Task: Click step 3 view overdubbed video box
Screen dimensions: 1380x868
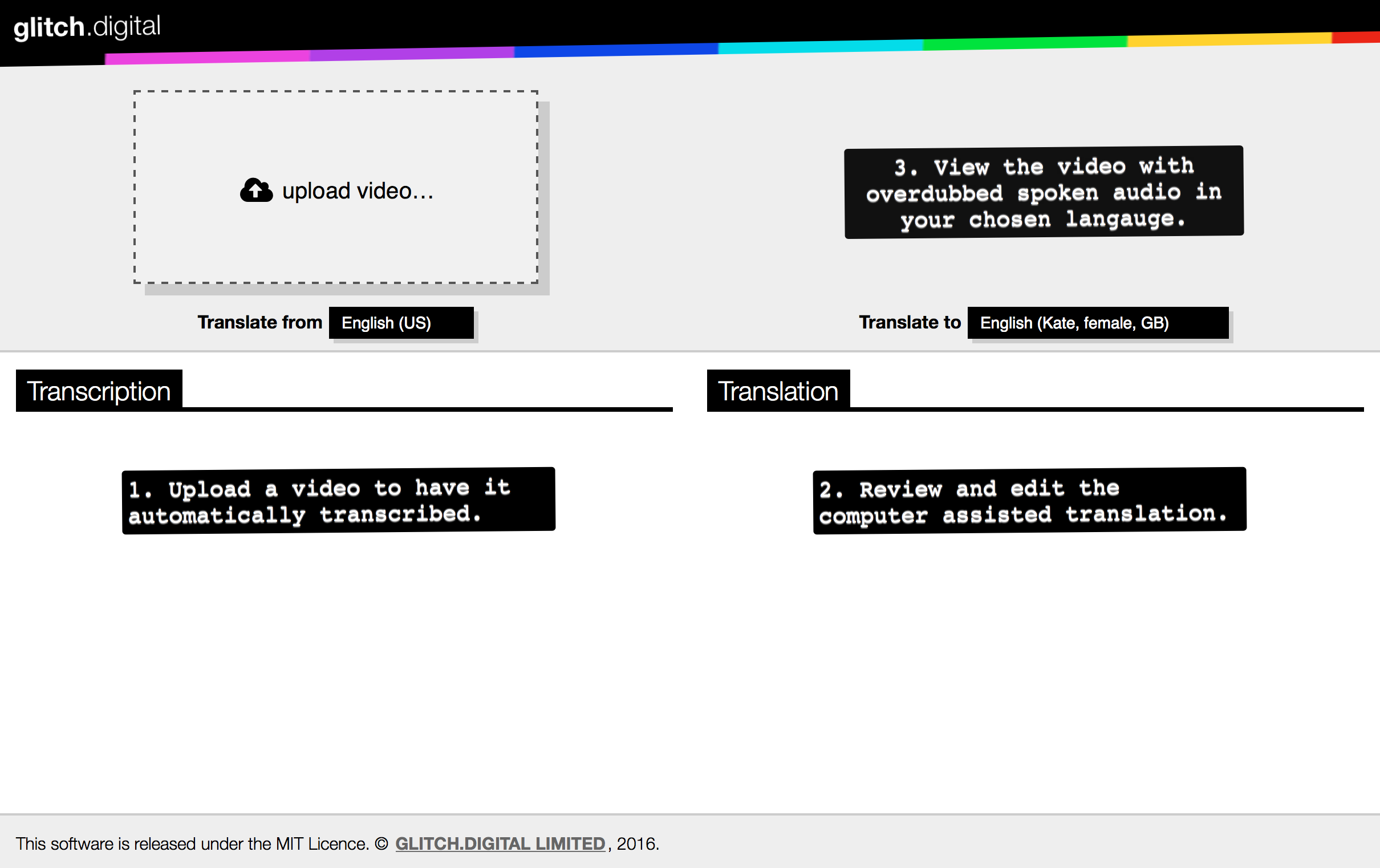Action: (x=1044, y=192)
